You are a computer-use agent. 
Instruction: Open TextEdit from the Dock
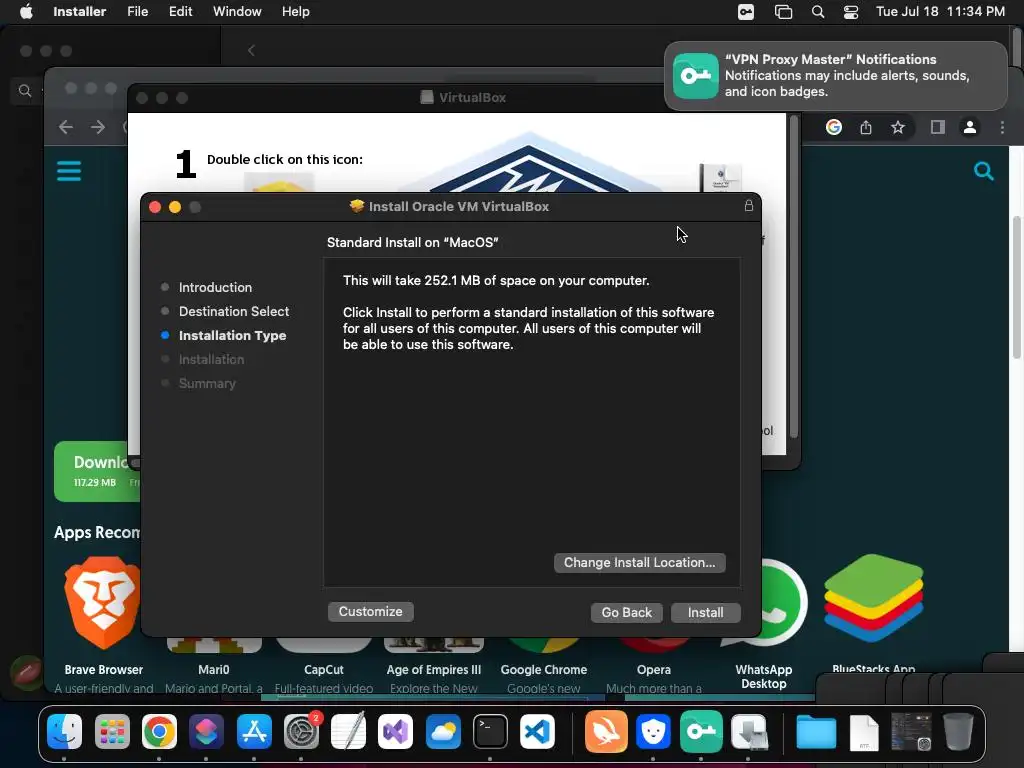348,731
